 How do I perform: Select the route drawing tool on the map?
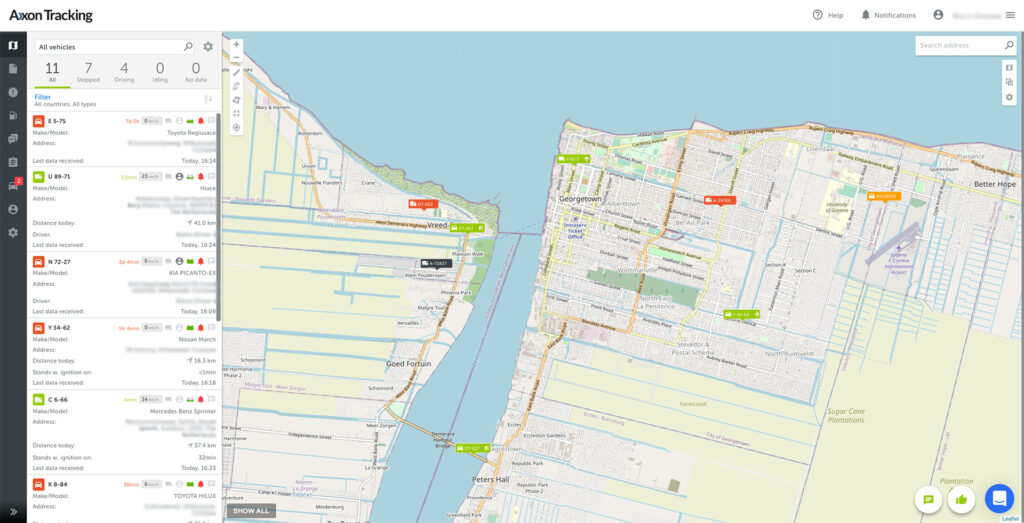(x=236, y=86)
